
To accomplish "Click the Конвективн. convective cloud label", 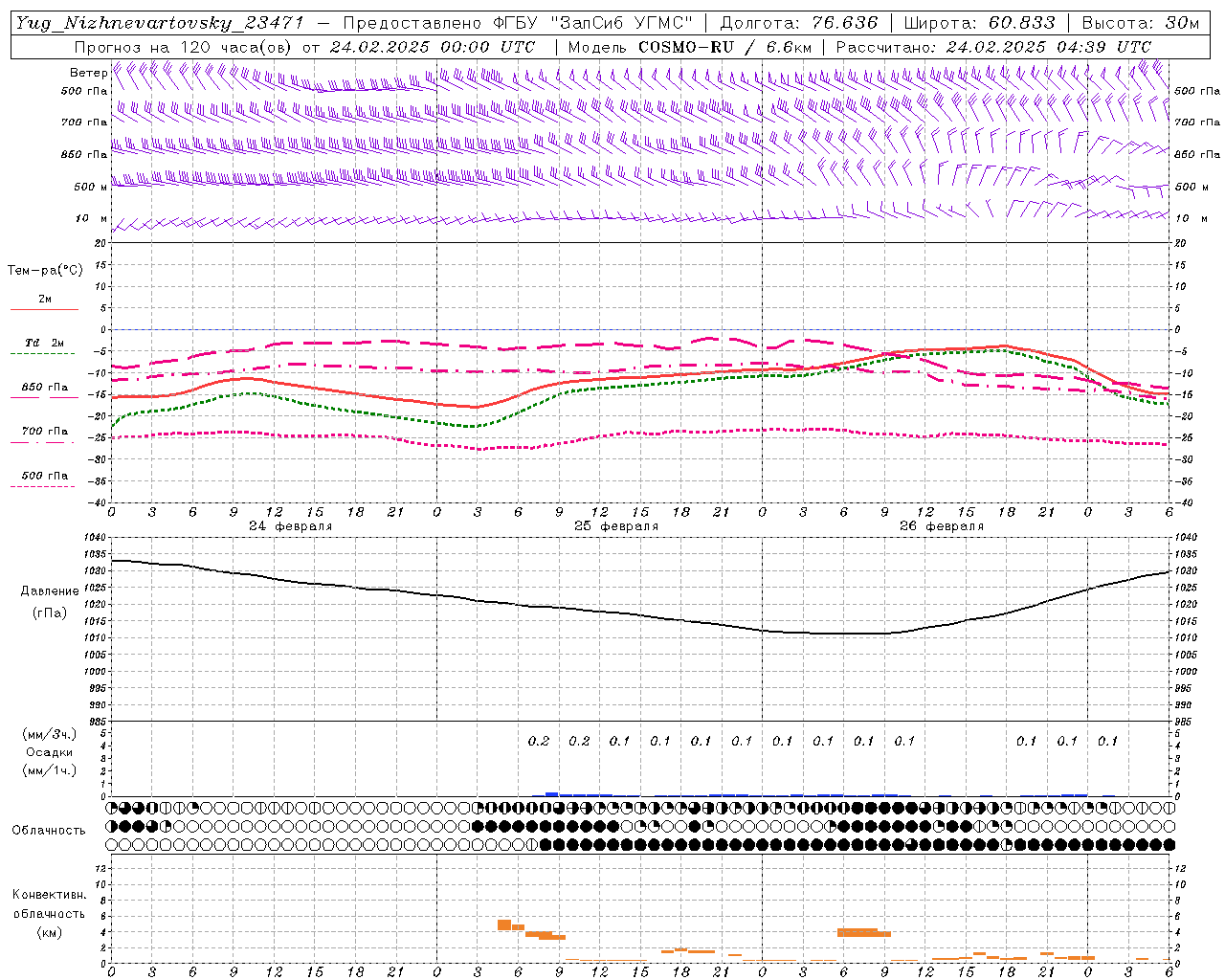I will click(49, 895).
